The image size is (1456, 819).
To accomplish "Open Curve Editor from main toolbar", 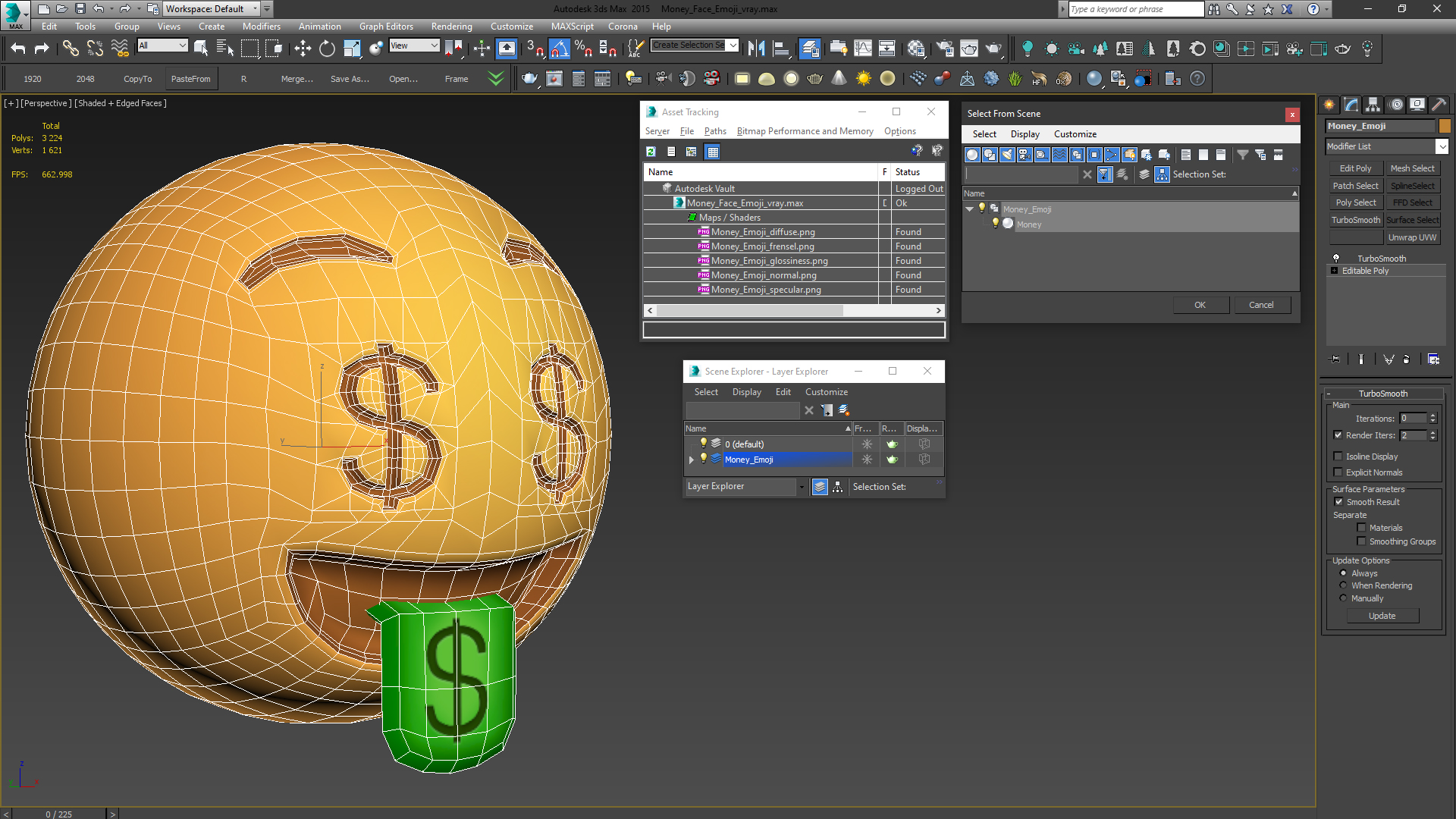I will [863, 49].
